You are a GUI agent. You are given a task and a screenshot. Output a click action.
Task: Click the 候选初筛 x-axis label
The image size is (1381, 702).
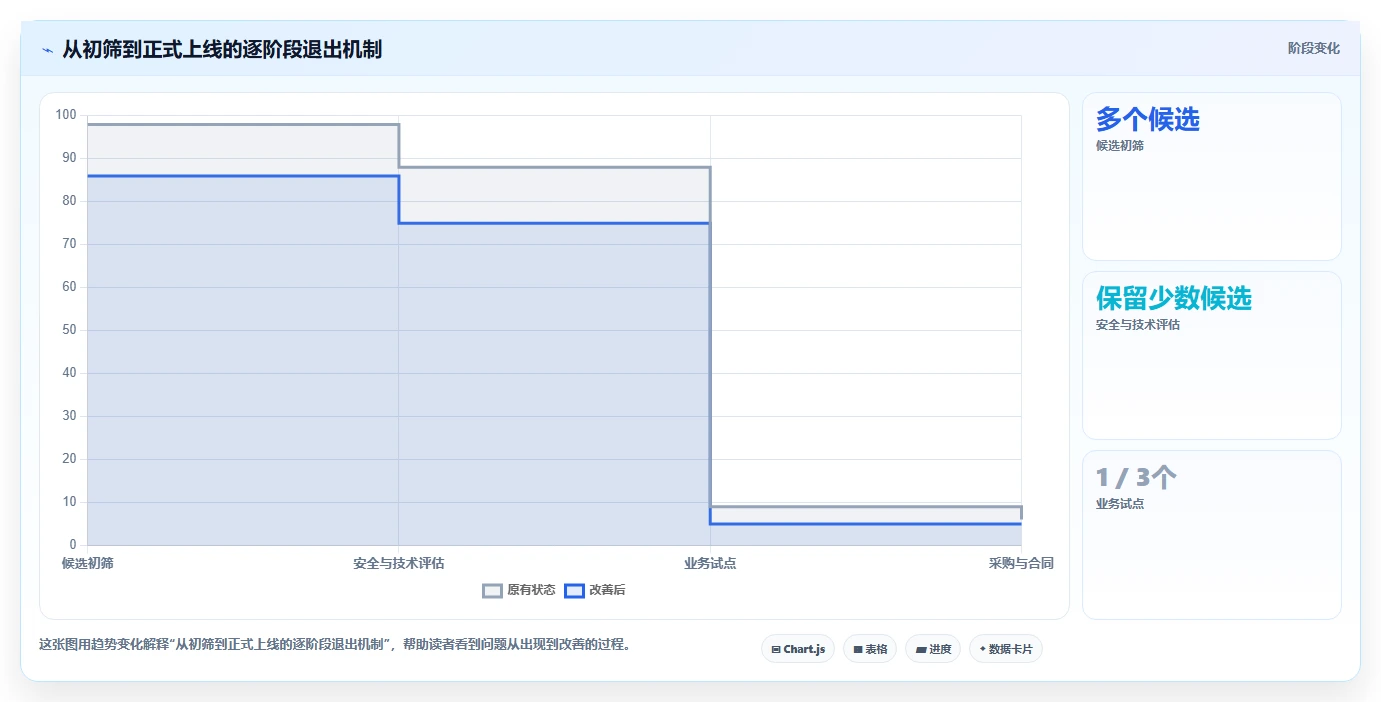[88, 563]
